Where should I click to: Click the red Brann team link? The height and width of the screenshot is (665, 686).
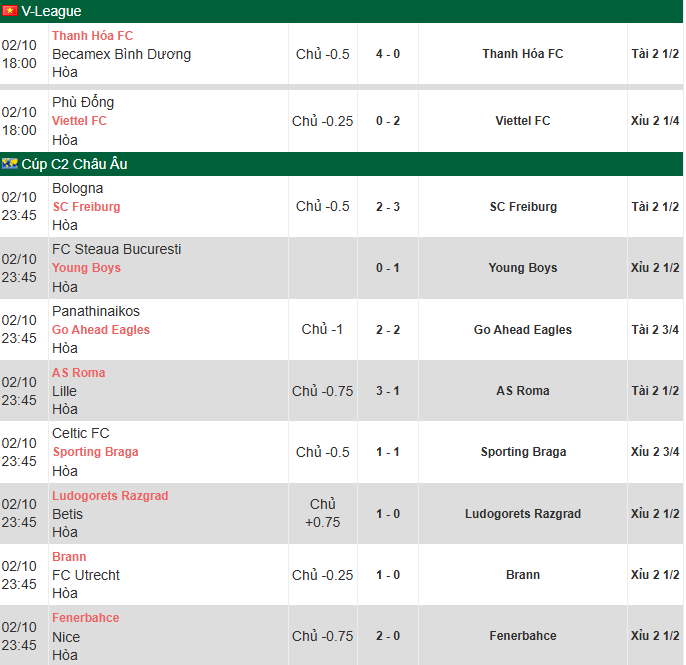tap(69, 557)
